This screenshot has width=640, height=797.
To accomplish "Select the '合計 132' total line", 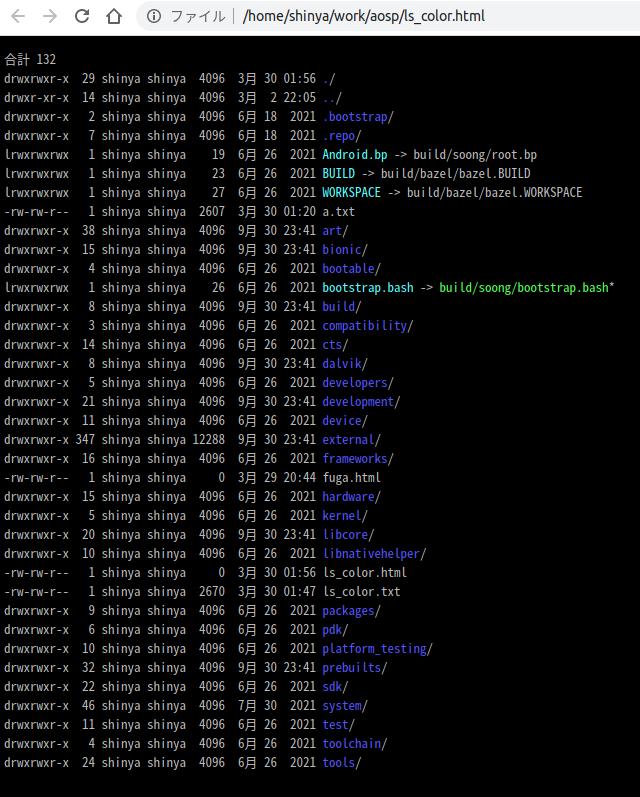I will click(x=30, y=59).
